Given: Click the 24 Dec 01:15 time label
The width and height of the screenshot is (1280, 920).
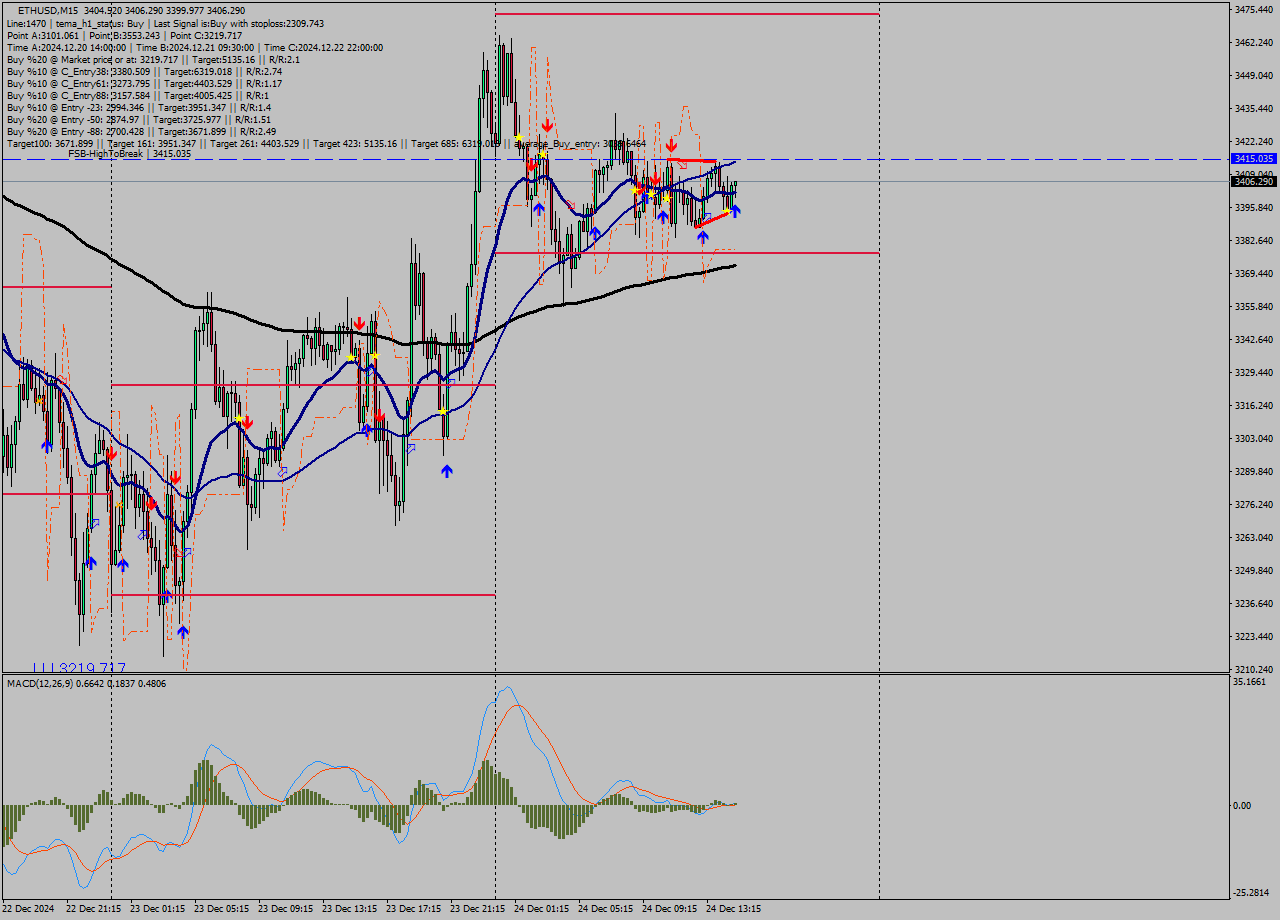Looking at the screenshot, I should coord(542,909).
